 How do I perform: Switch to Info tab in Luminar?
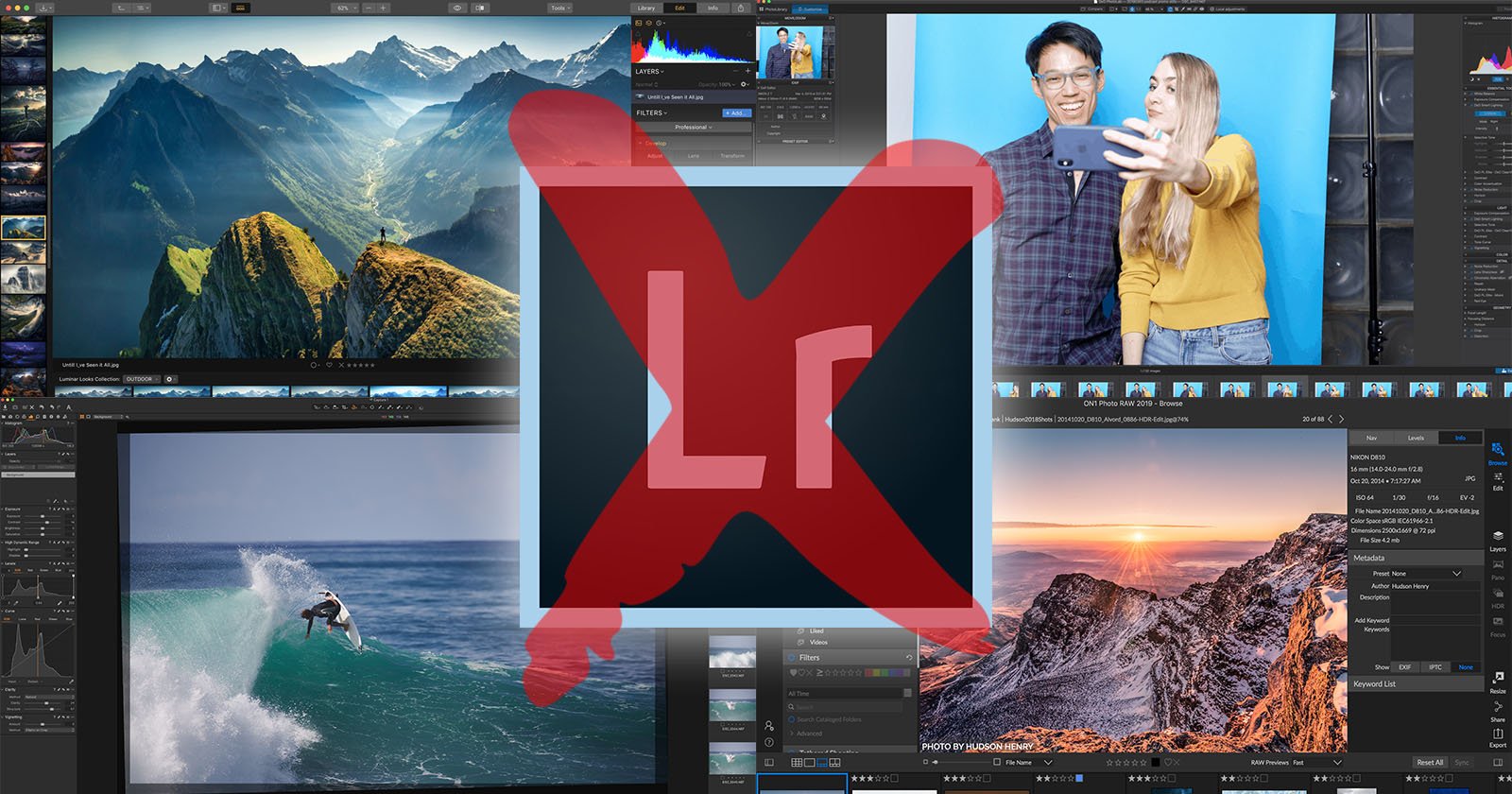pos(713,8)
